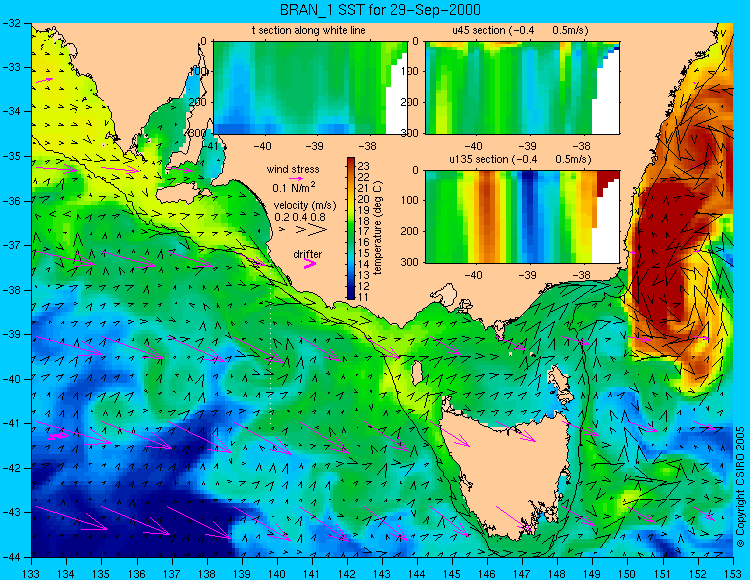Click the latitude axis label -32
The height and width of the screenshot is (580, 750).
pyautogui.click(x=12, y=22)
